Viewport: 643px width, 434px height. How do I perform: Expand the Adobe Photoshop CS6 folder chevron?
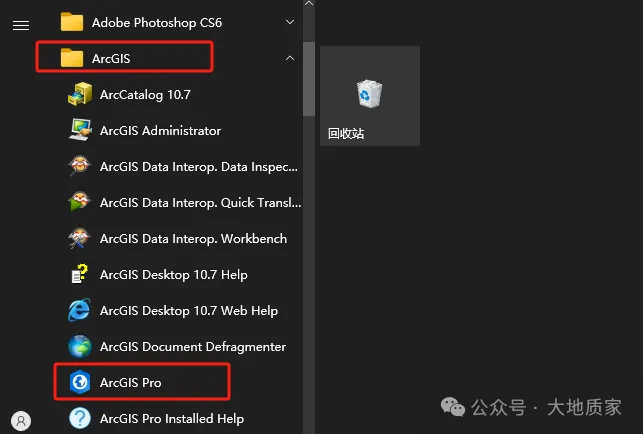point(290,22)
